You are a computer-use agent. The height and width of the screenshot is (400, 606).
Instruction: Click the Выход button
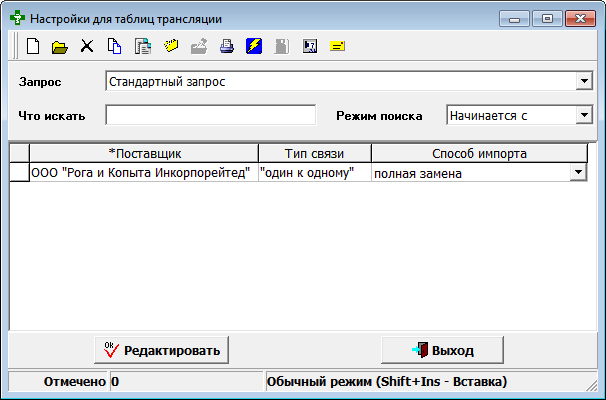coord(443,350)
